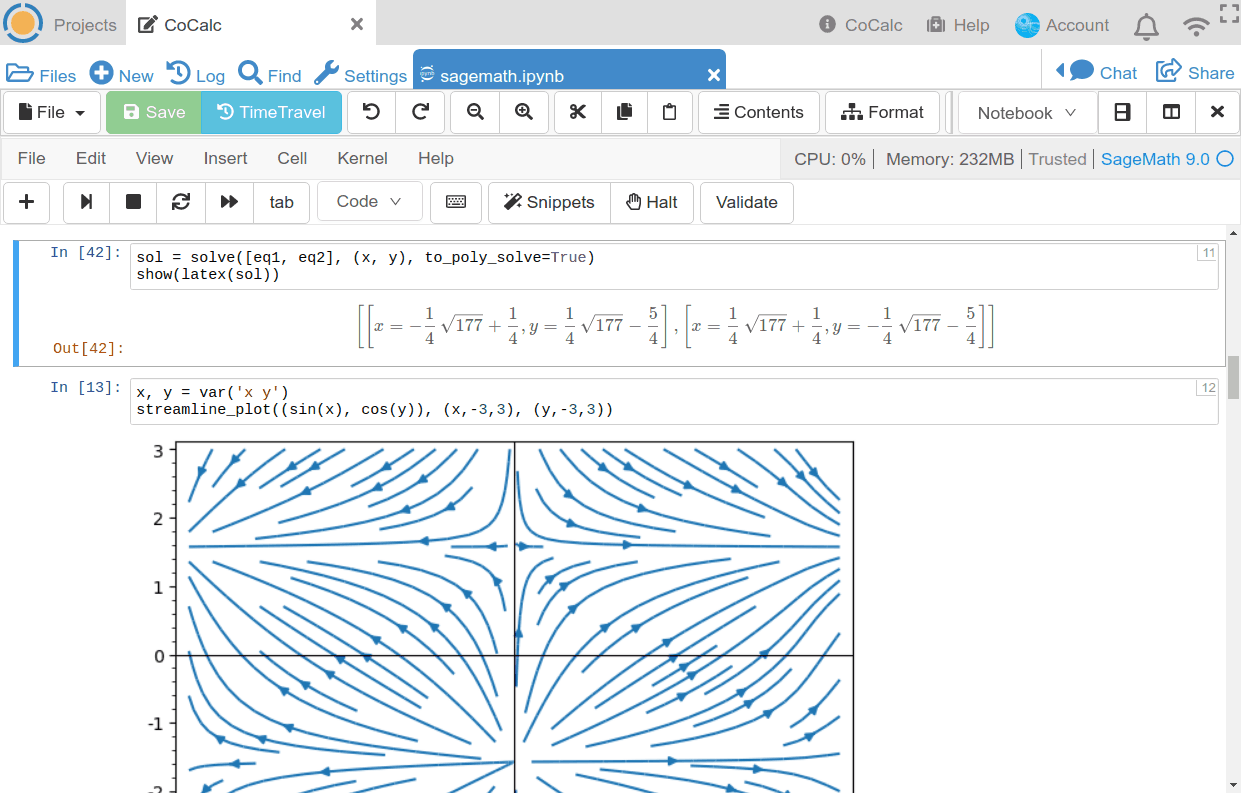Stop execution using the square stop icon
Image resolution: width=1241 pixels, height=793 pixels.
(x=133, y=202)
